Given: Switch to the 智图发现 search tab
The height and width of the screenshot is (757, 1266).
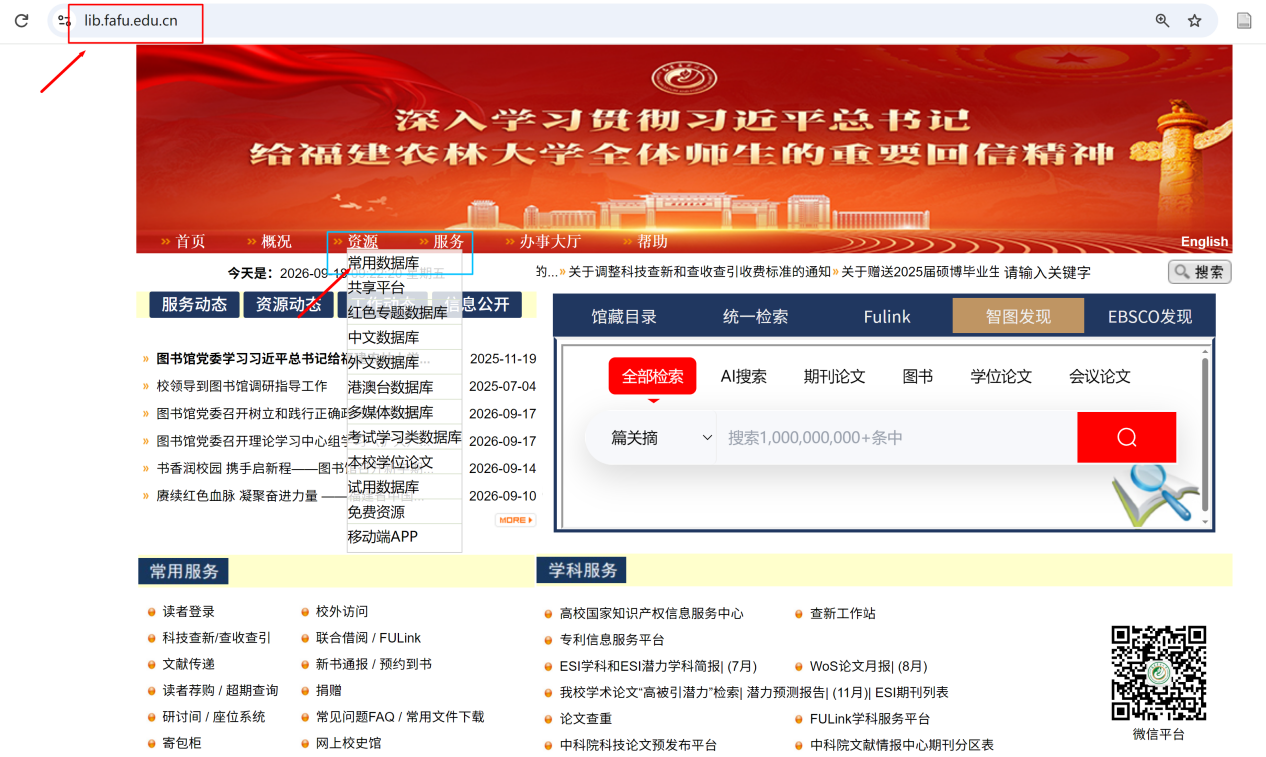Looking at the screenshot, I should click(x=1018, y=316).
